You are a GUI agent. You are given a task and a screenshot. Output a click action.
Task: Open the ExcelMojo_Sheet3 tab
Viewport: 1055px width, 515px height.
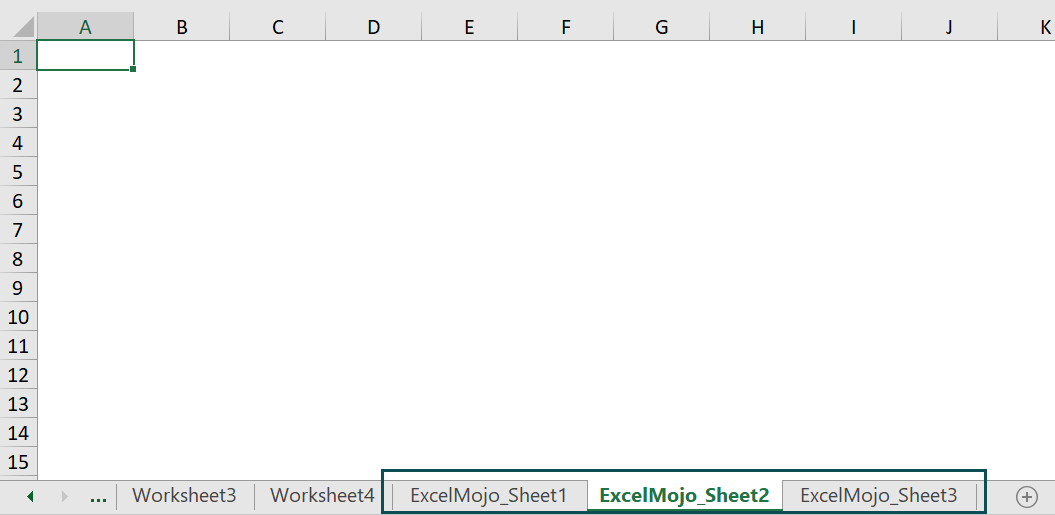(878, 495)
